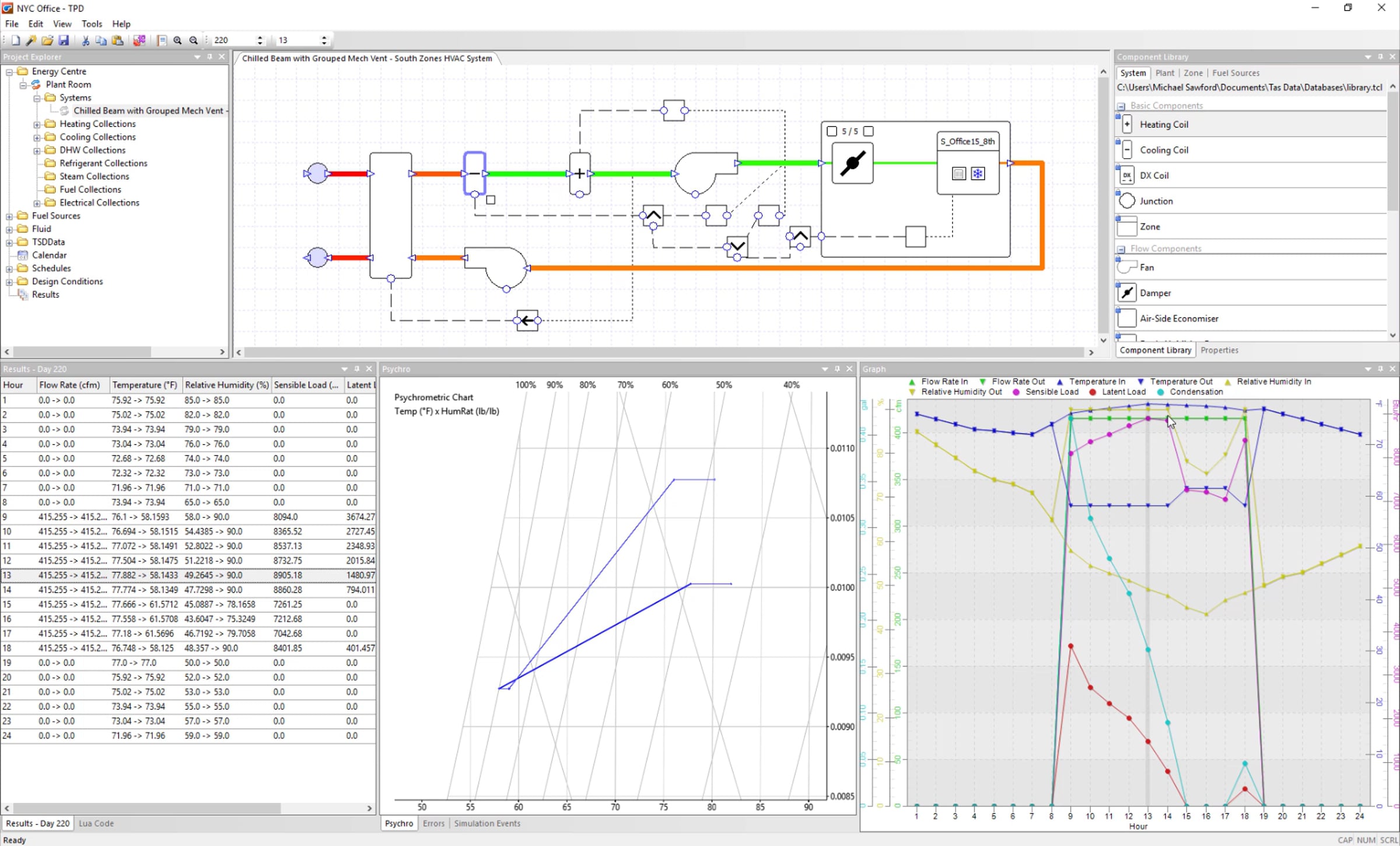Select the DX Coil component icon
The image size is (1400, 846).
coord(1127,176)
